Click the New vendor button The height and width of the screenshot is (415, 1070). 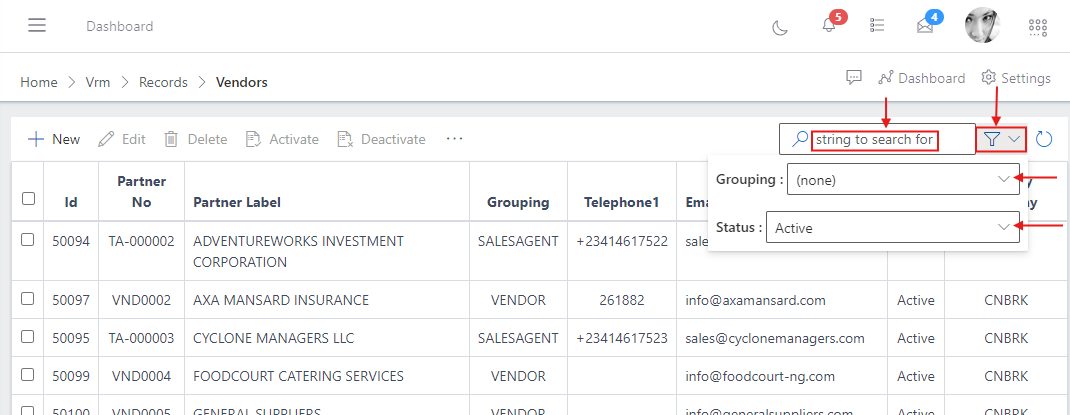[54, 139]
